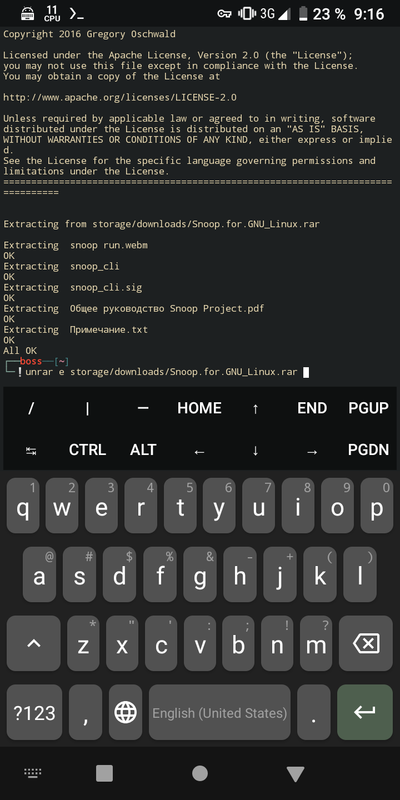Tap the HOME extra key

point(199,408)
